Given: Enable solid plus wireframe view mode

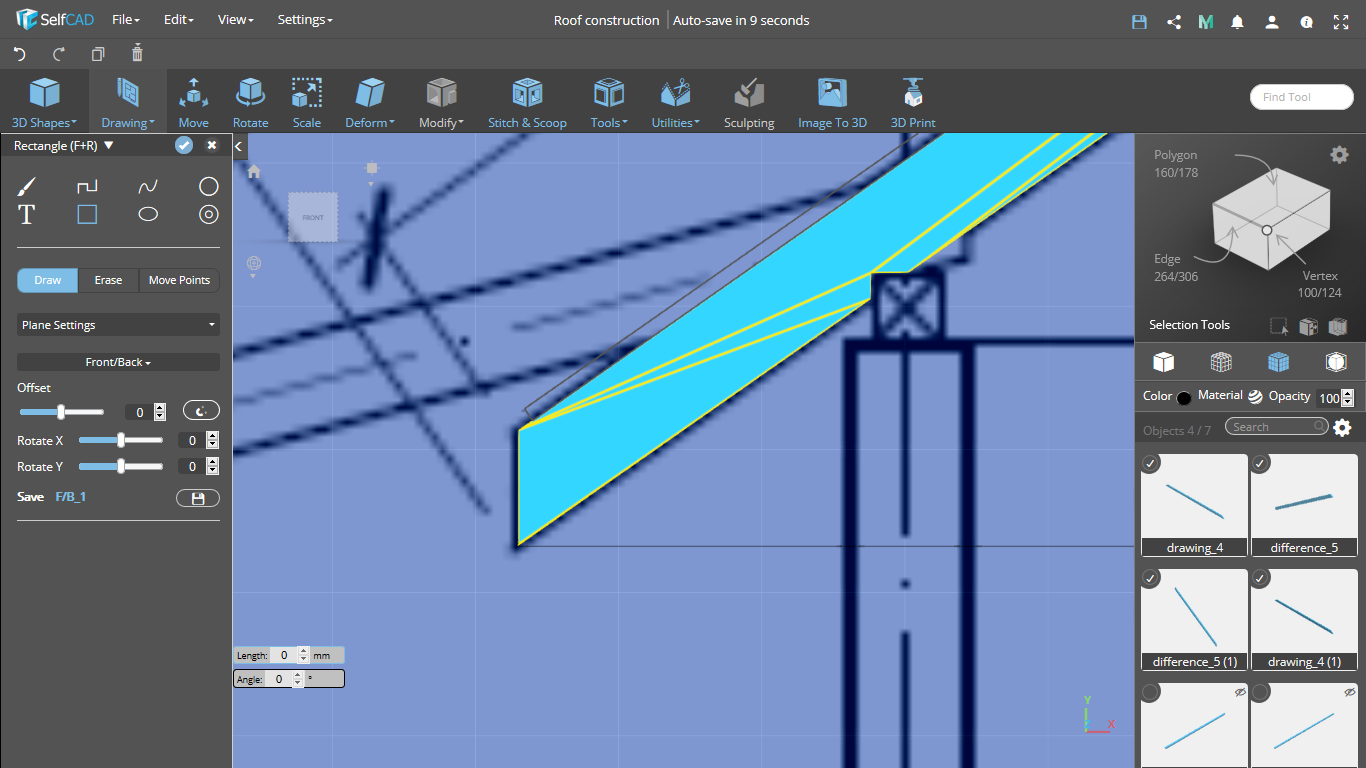Looking at the screenshot, I should 1278,362.
